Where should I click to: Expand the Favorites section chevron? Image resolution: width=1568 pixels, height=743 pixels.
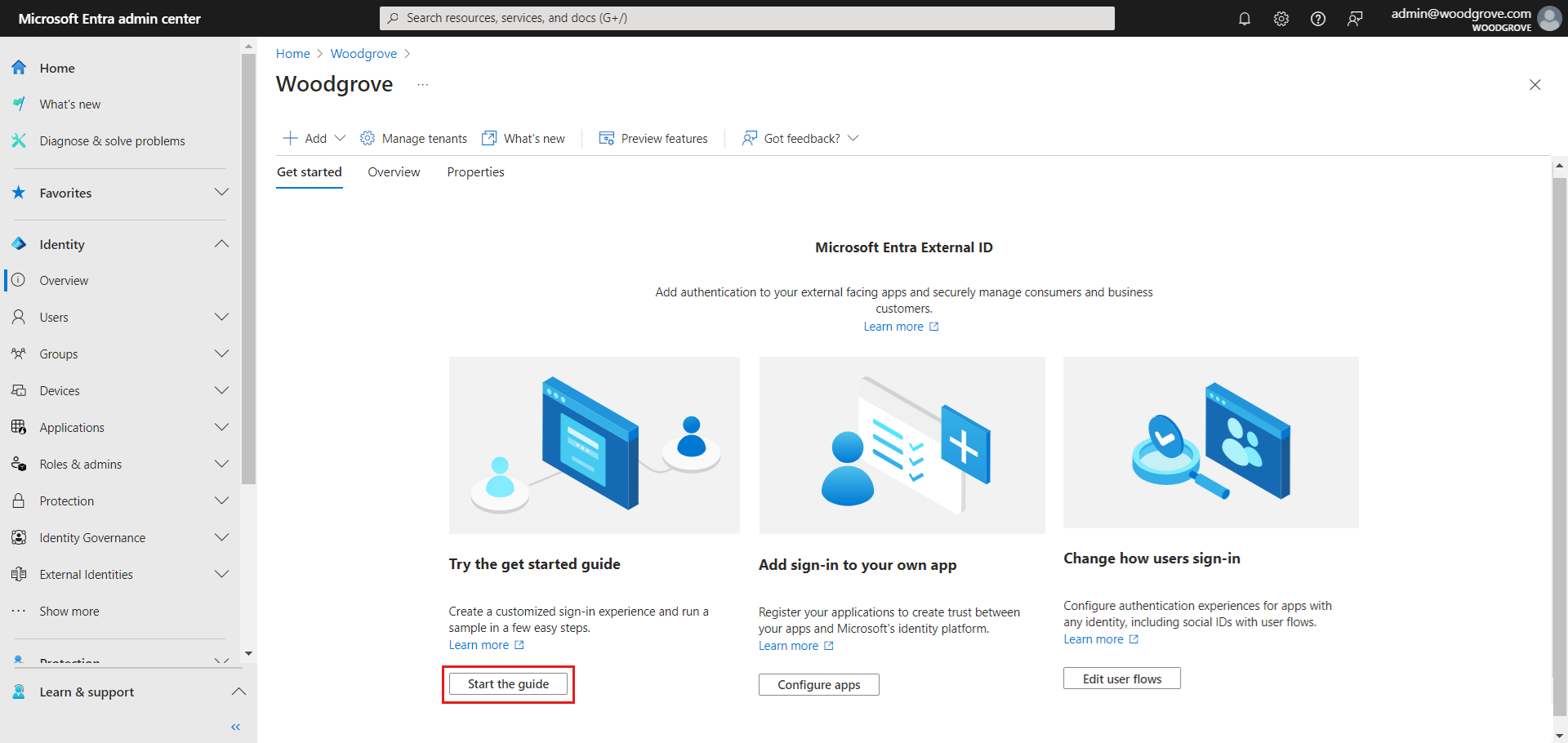pyautogui.click(x=221, y=193)
